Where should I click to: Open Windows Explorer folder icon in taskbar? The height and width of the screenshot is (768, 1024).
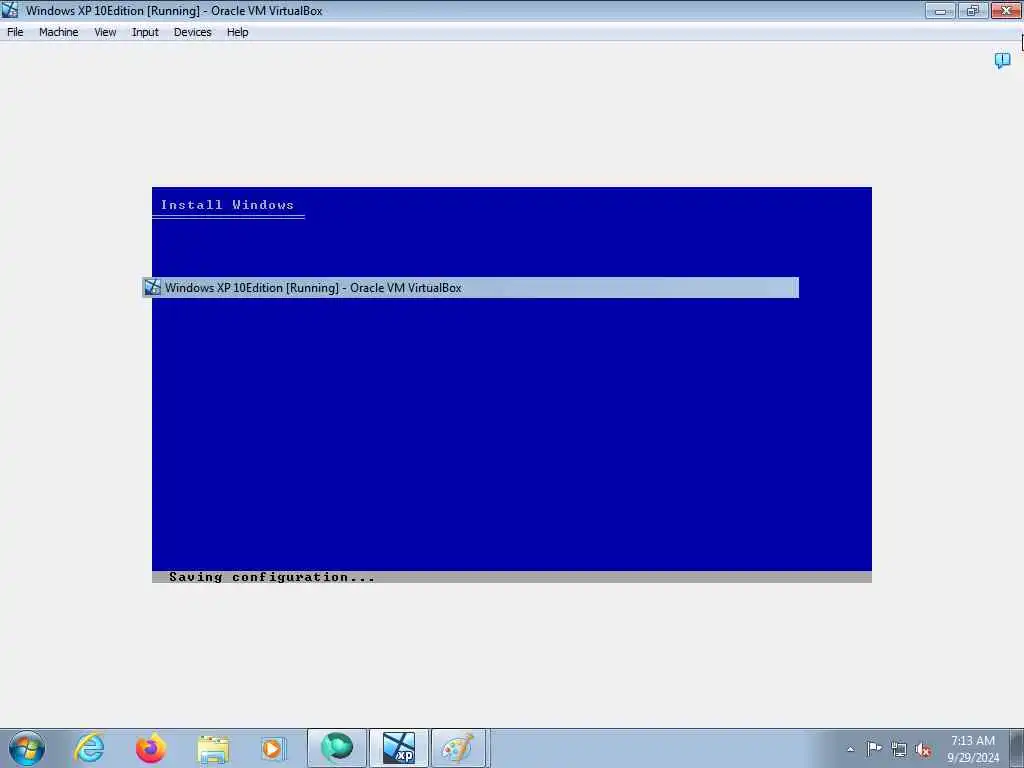[213, 749]
